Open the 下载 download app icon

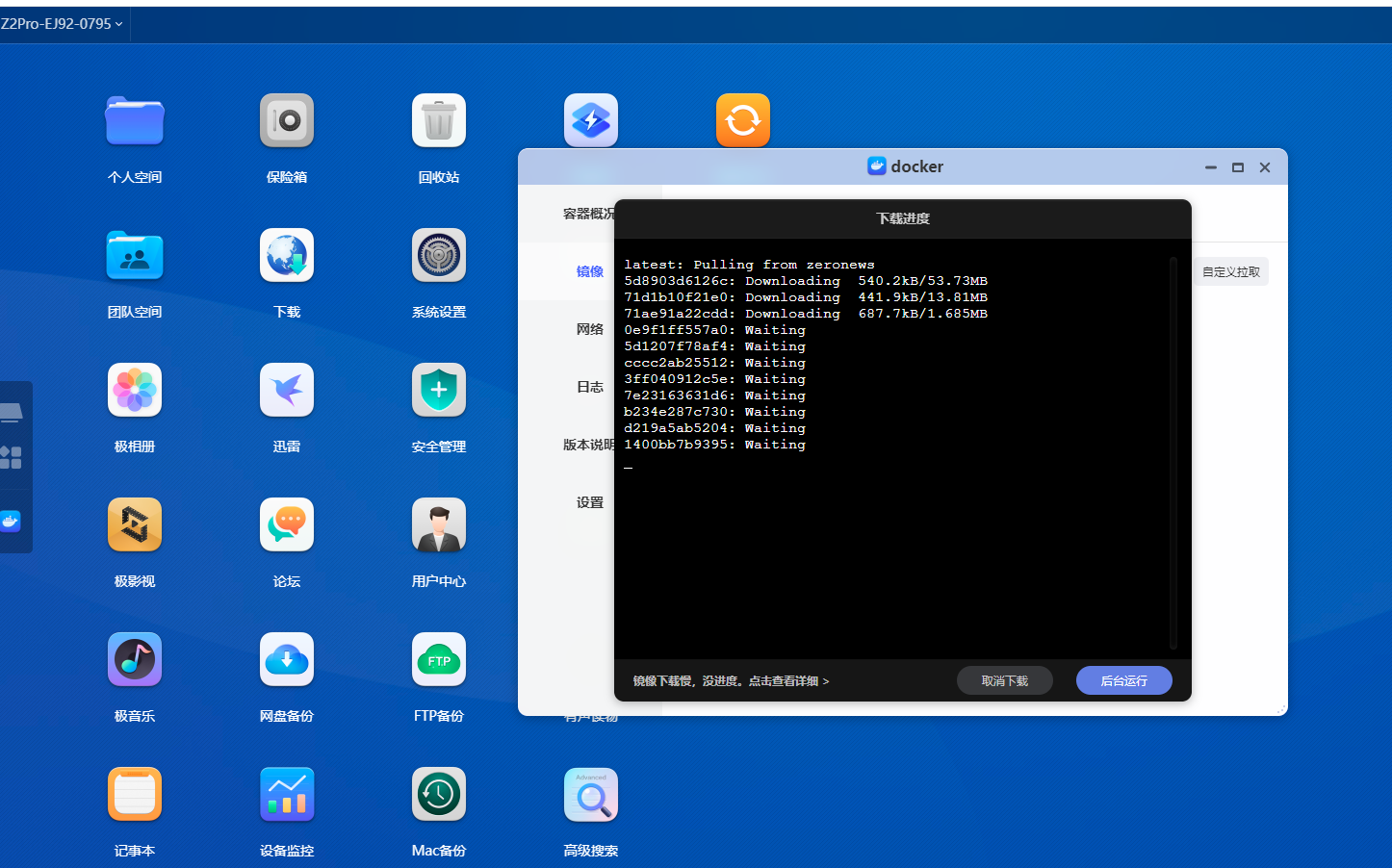coord(287,255)
